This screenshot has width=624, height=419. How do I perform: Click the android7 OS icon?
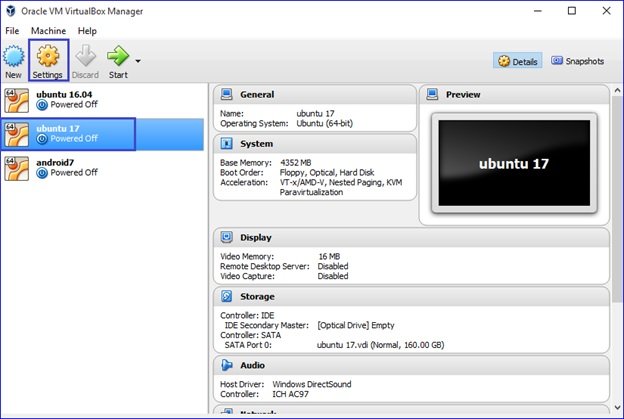click(16, 168)
